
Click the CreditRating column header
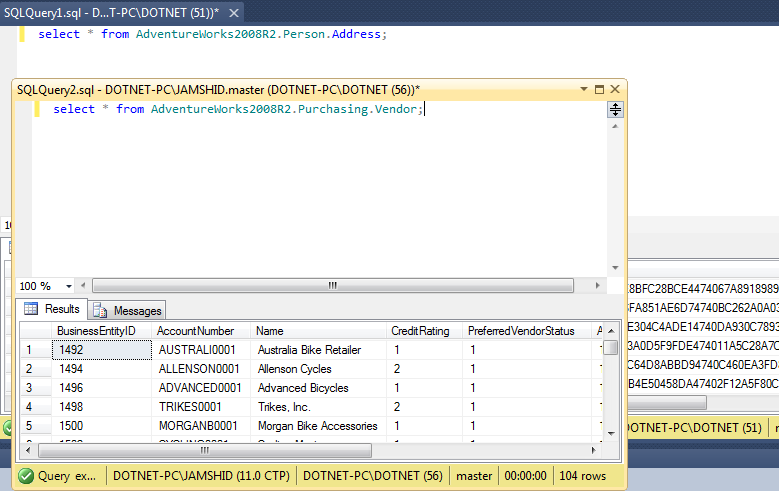tap(421, 331)
